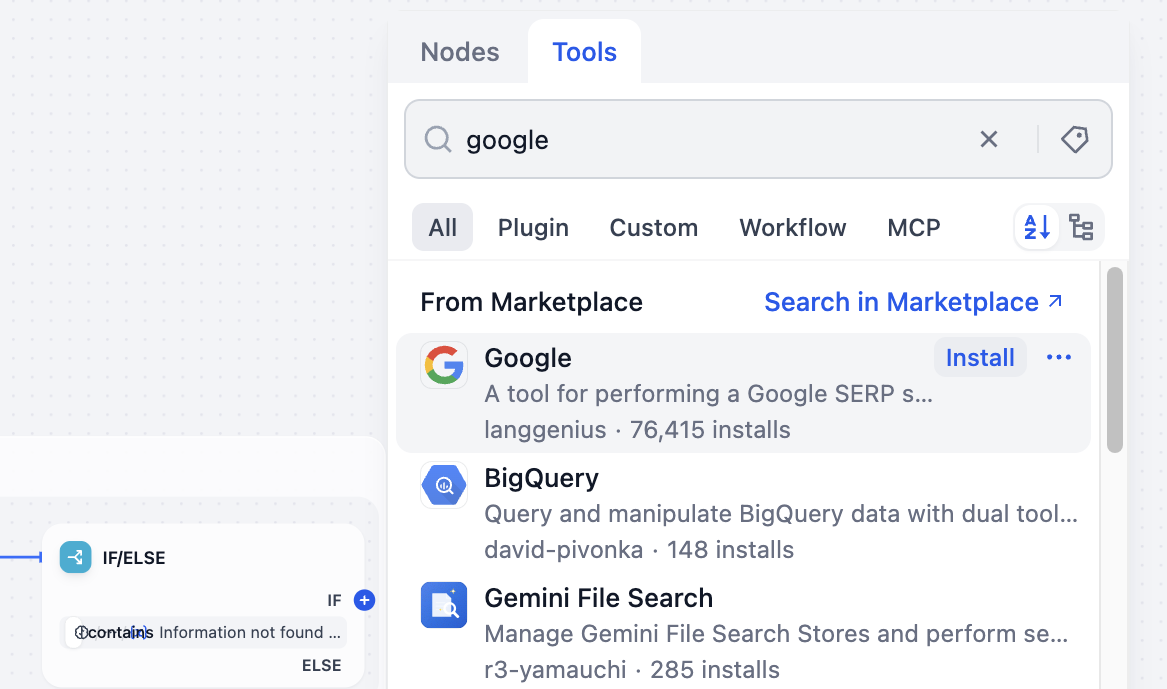Click the ELSE branch label

(x=322, y=665)
